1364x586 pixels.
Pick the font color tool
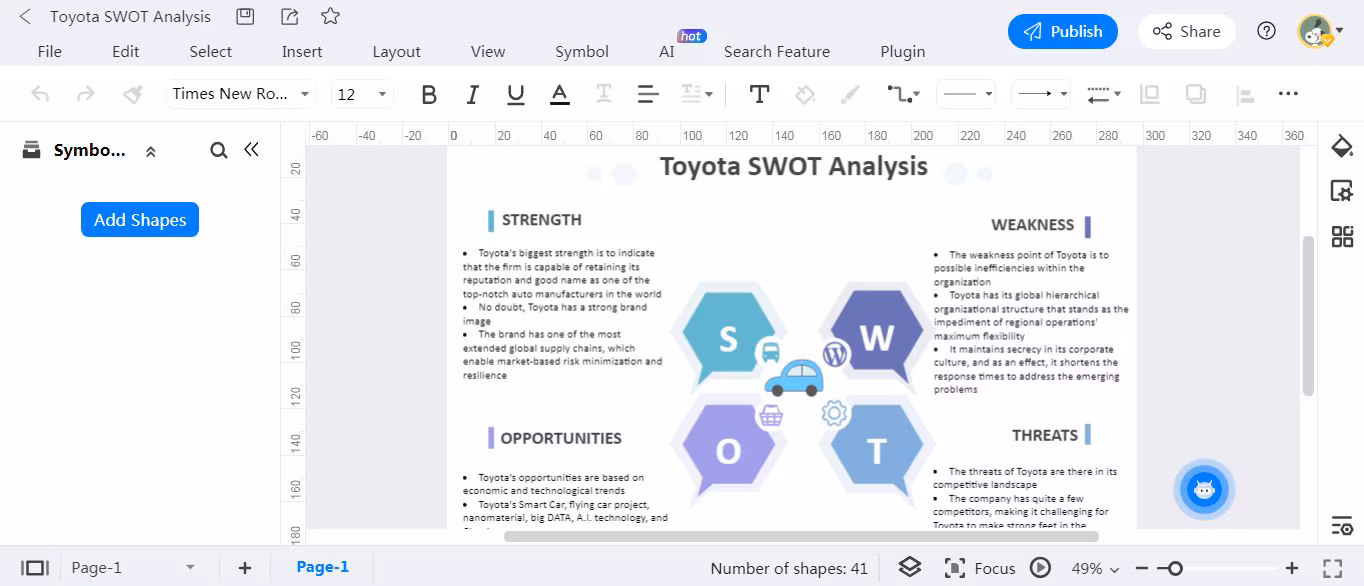click(560, 95)
